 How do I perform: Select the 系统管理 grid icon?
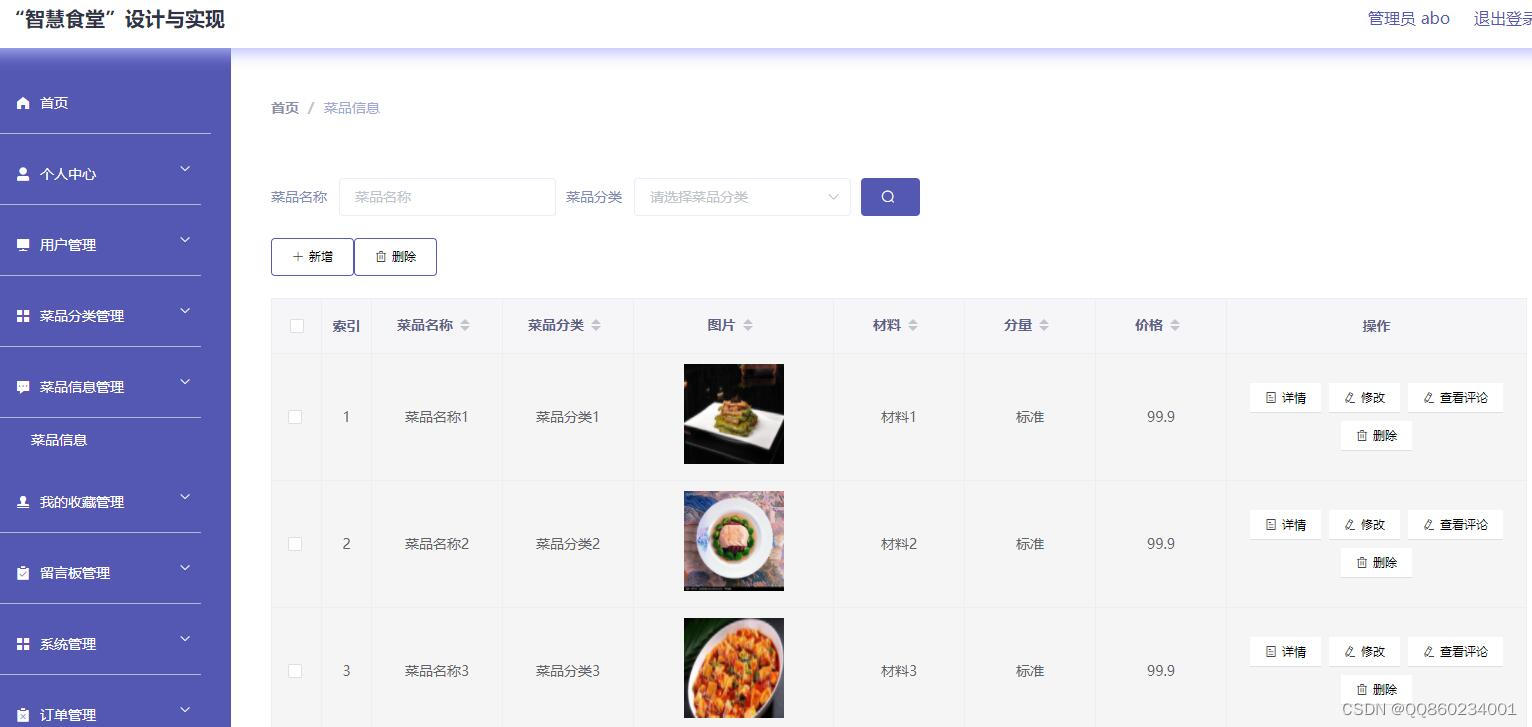click(22, 643)
